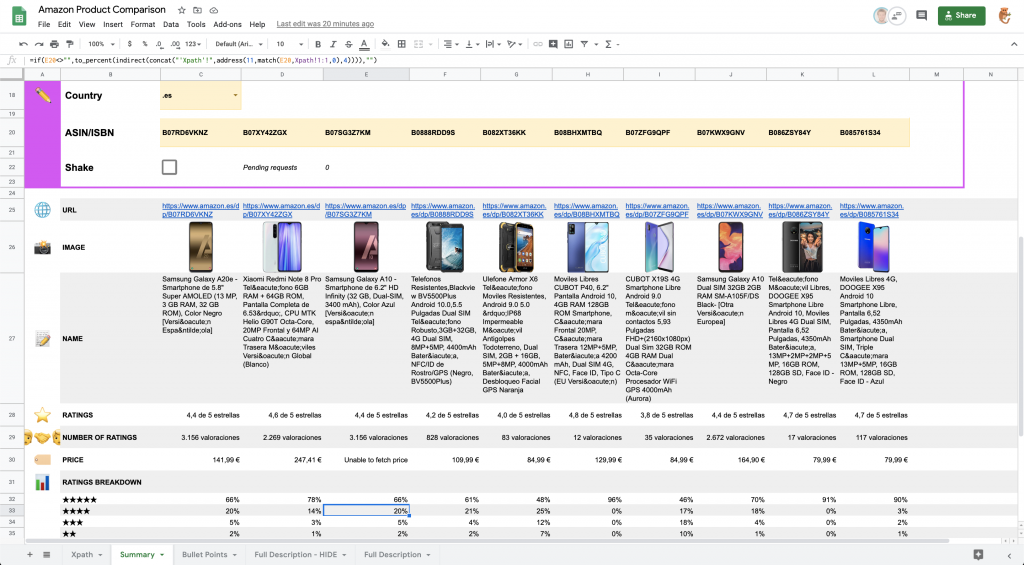
Task: Switch to Bullet Points sheet tab
Action: [208, 555]
